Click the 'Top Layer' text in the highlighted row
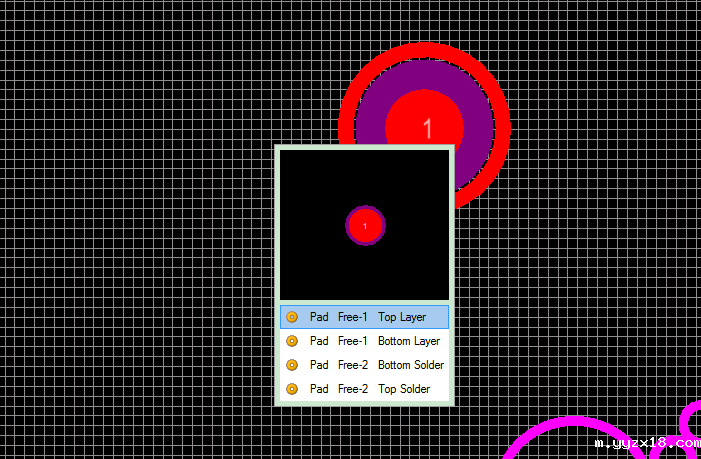This screenshot has width=701, height=459. [402, 317]
